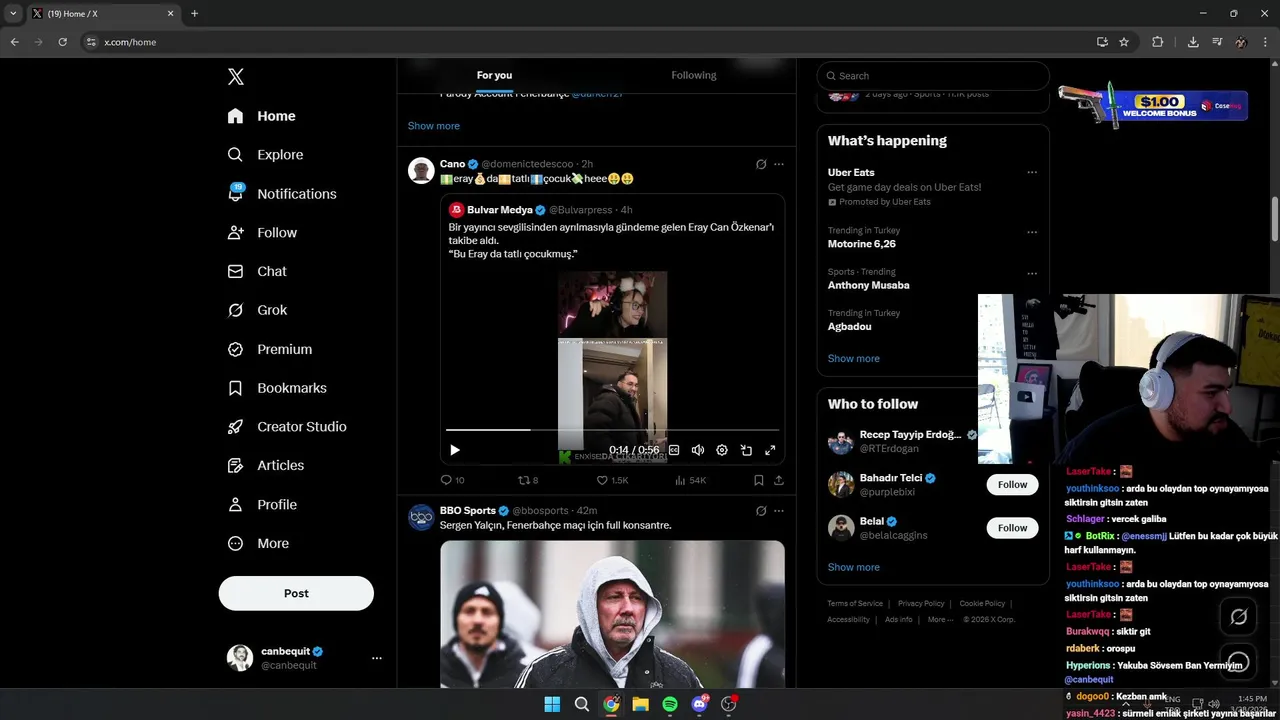This screenshot has height=720, width=1280.
Task: Bookmark this page with the star icon
Action: click(1124, 42)
